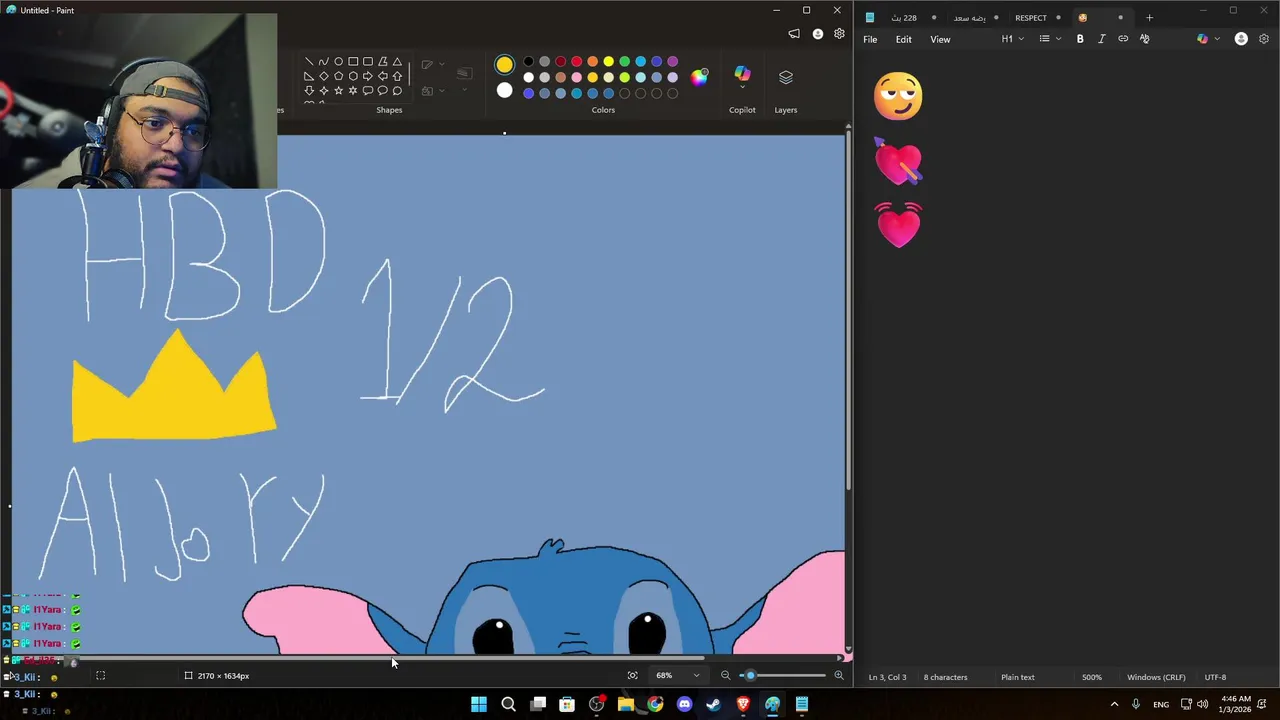Select the line shape in Shapes gallery
Viewport: 1280px width, 720px height.
point(309,61)
